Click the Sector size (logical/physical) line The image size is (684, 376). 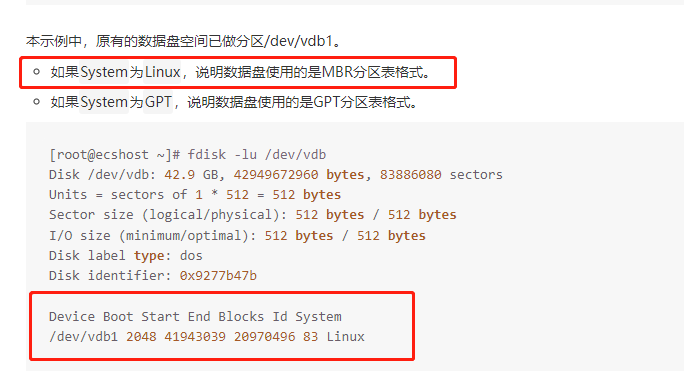point(253,215)
